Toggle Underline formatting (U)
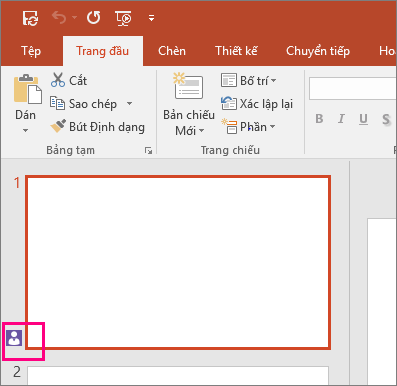 point(363,119)
